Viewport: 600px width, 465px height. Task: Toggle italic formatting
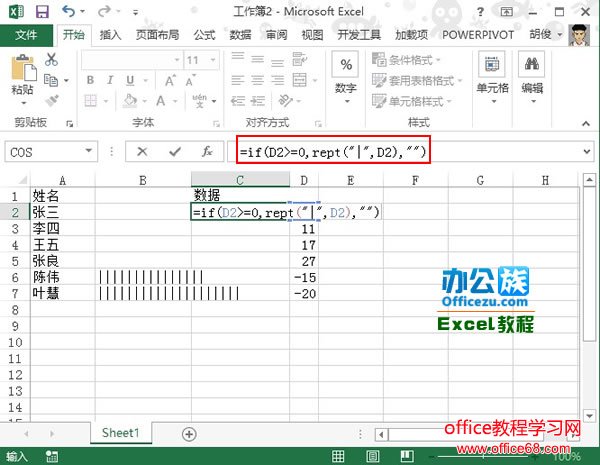tap(110, 80)
